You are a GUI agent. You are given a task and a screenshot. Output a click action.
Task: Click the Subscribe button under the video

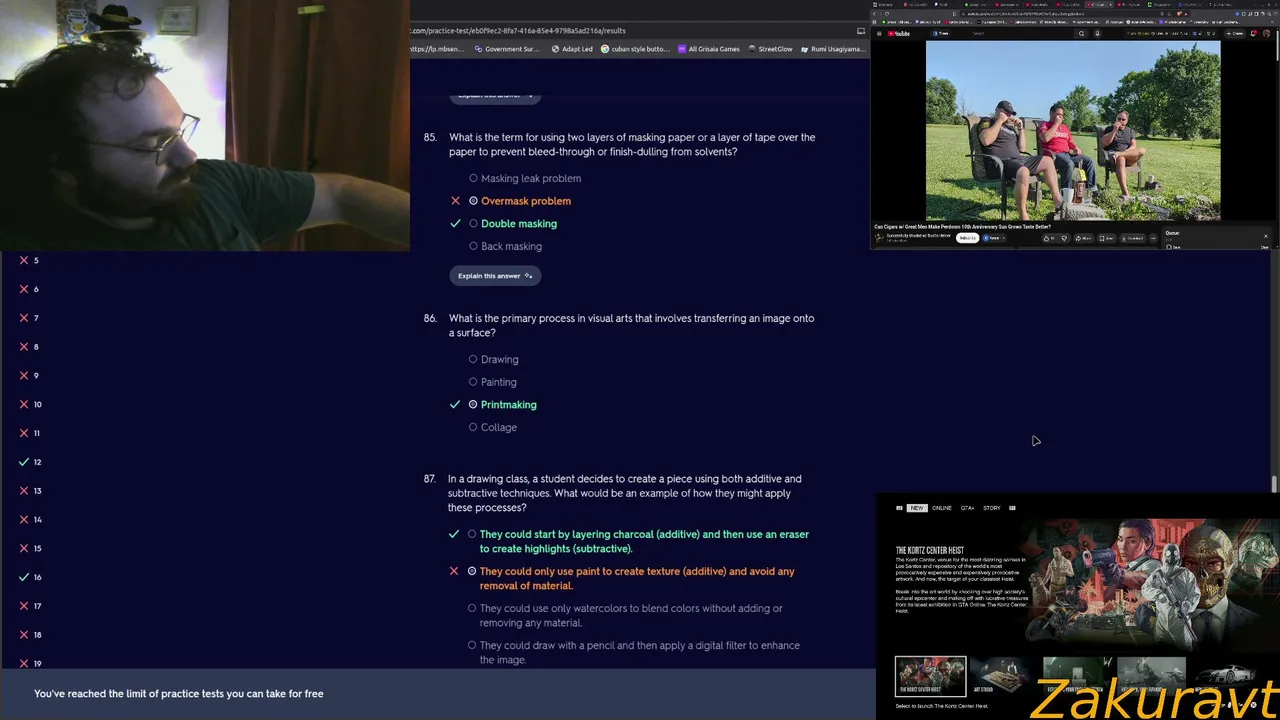click(967, 238)
